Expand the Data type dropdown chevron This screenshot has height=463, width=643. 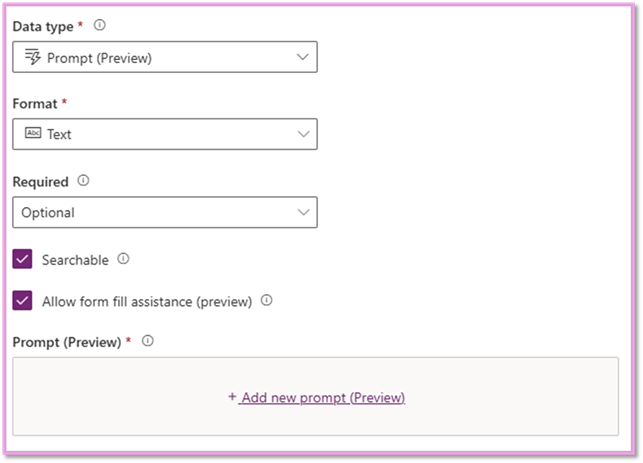[x=303, y=57]
